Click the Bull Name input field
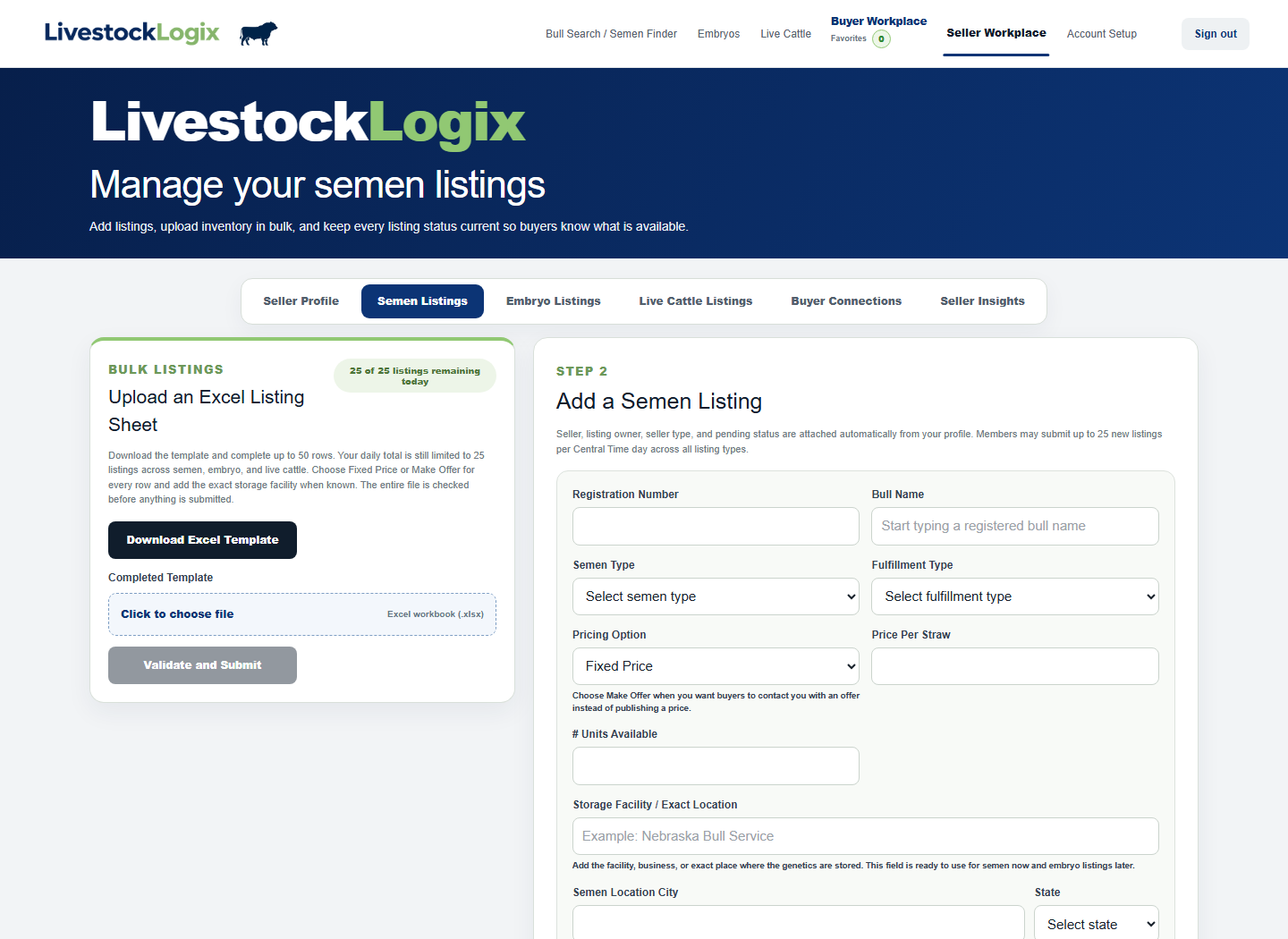1288x939 pixels. (x=1015, y=527)
